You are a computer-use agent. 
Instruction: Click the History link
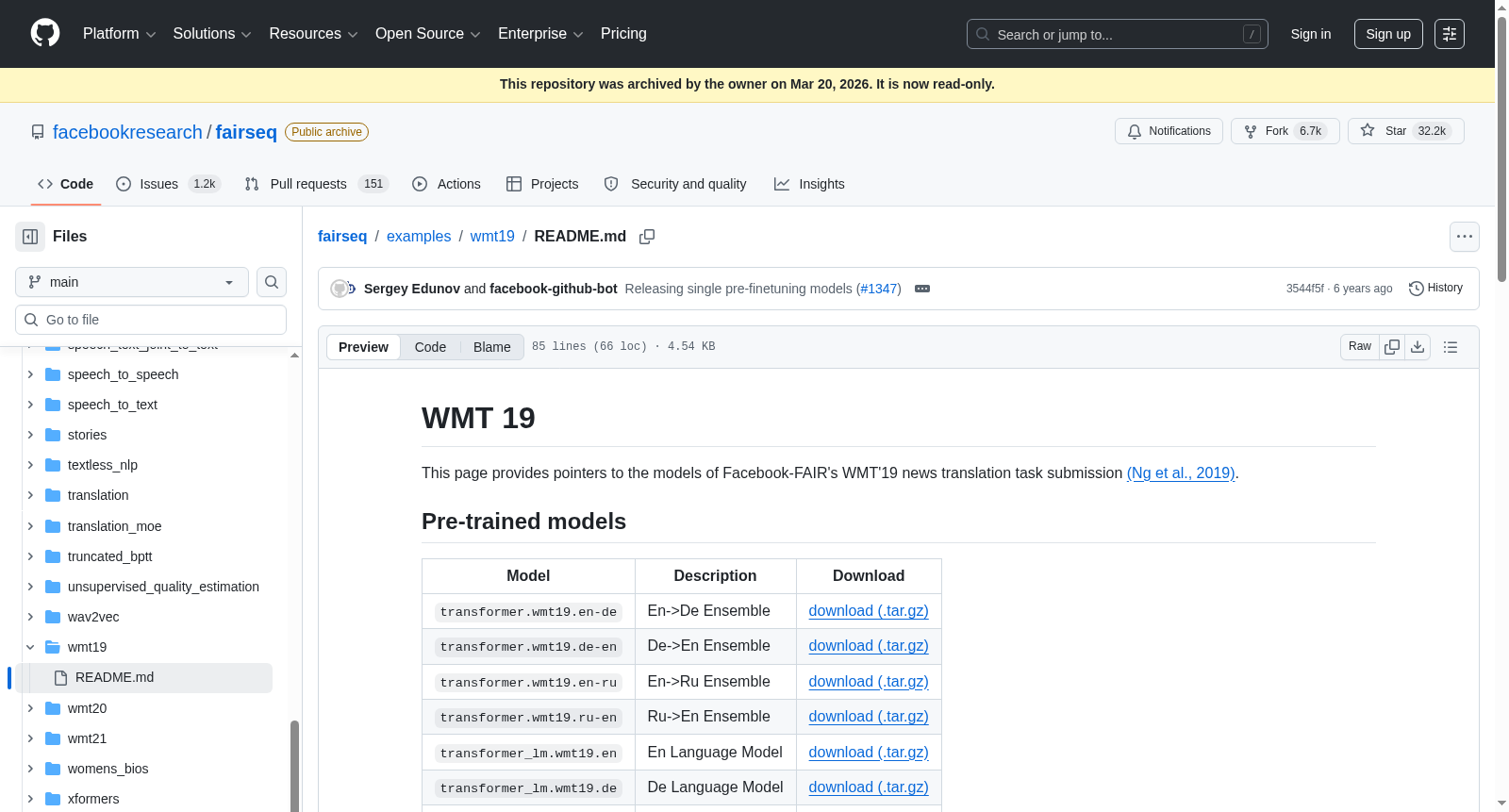tap(1435, 289)
